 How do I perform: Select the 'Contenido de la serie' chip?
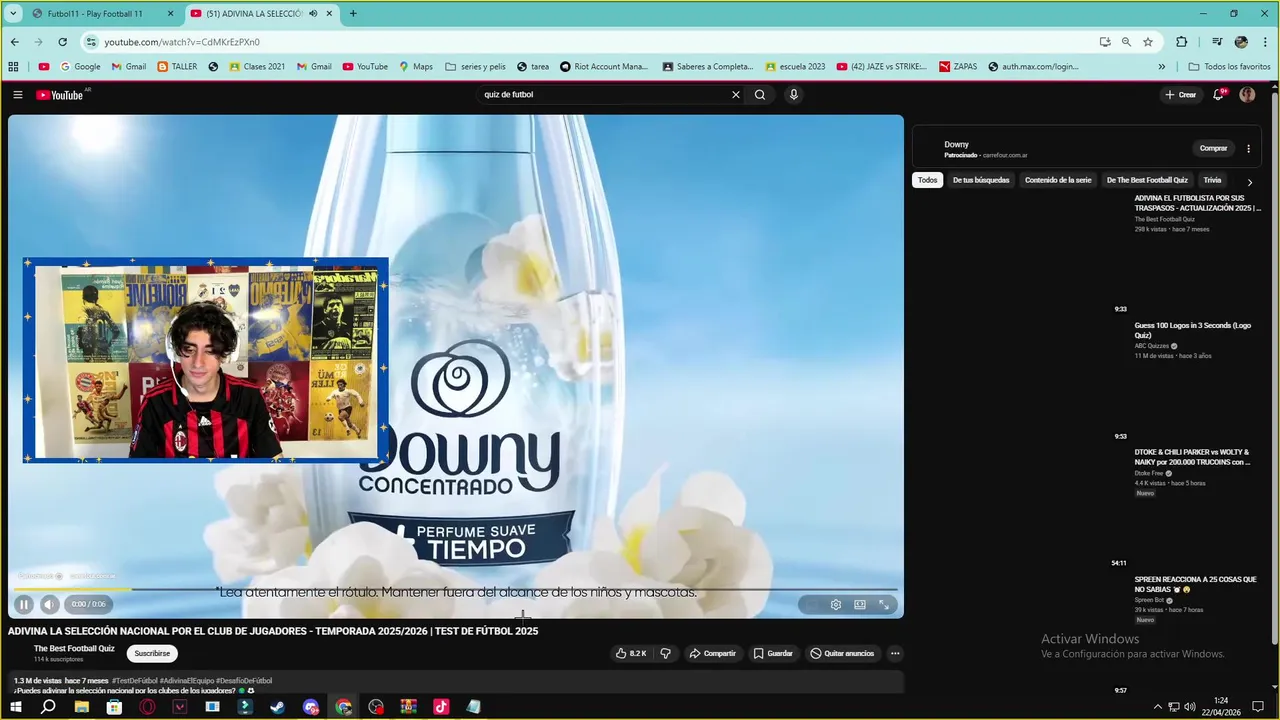(1058, 180)
